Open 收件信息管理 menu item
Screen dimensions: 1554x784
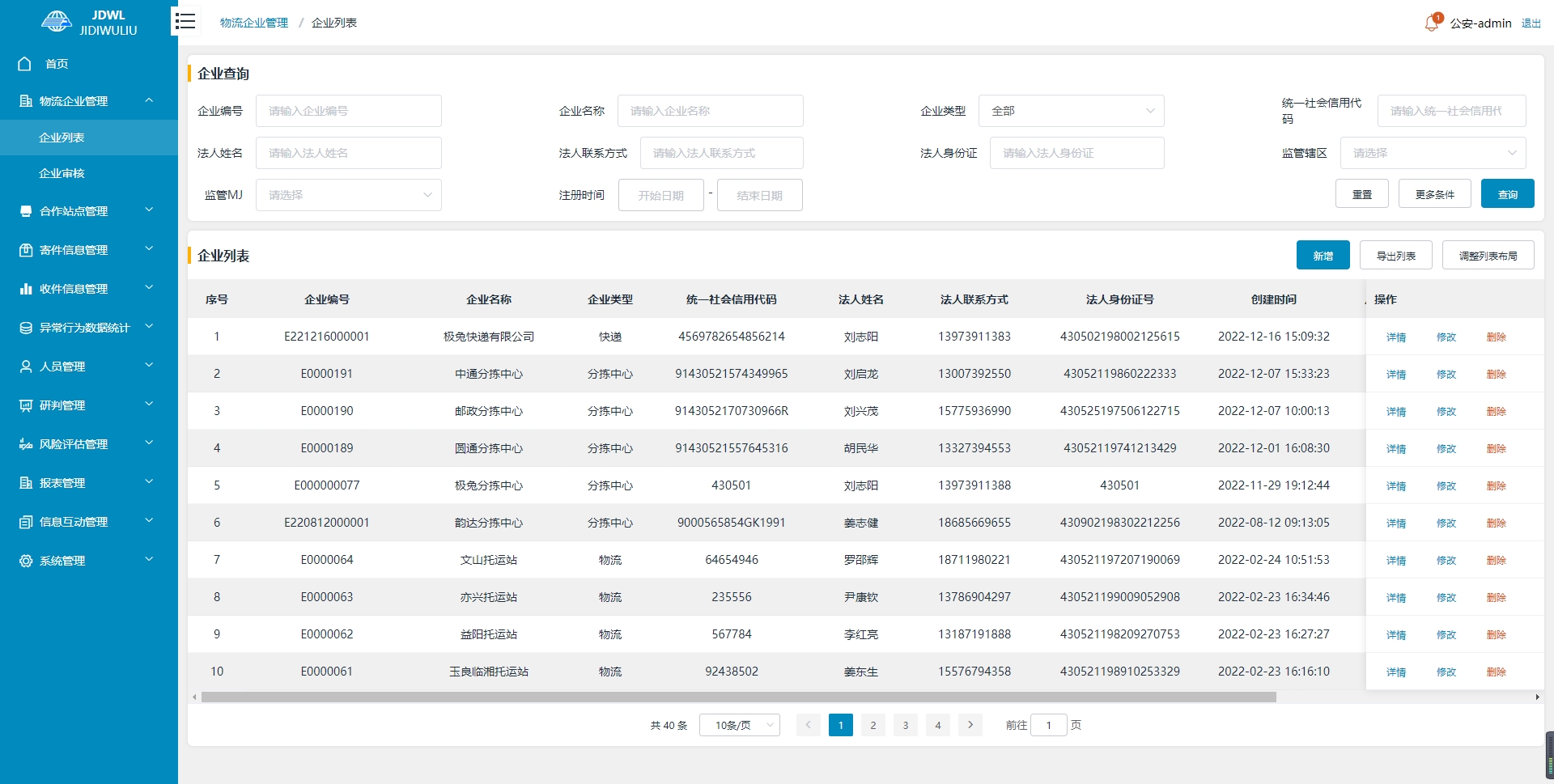point(89,289)
